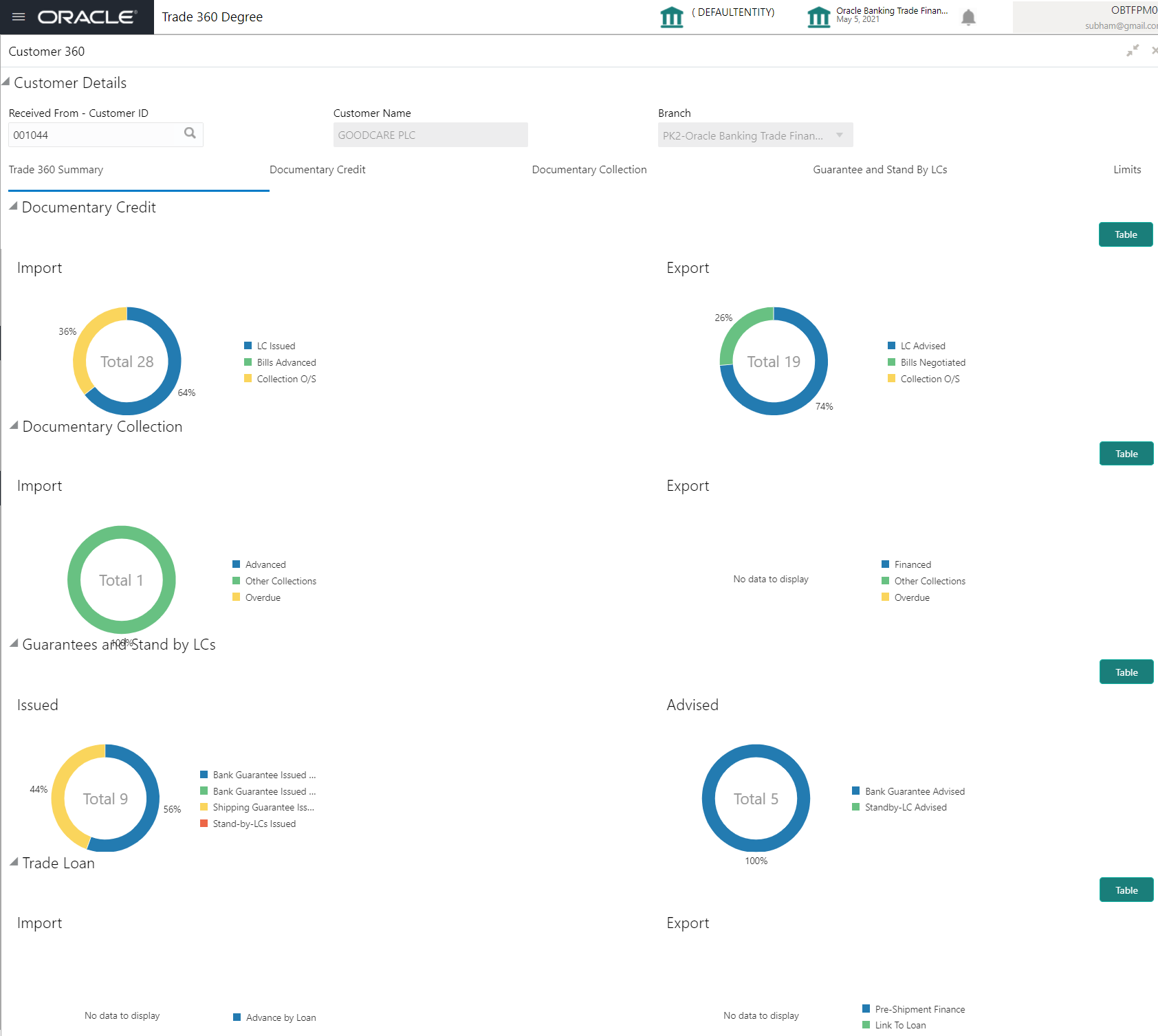1158x1036 pixels.
Task: Click the Customer ID search magnifier icon
Action: tap(190, 133)
